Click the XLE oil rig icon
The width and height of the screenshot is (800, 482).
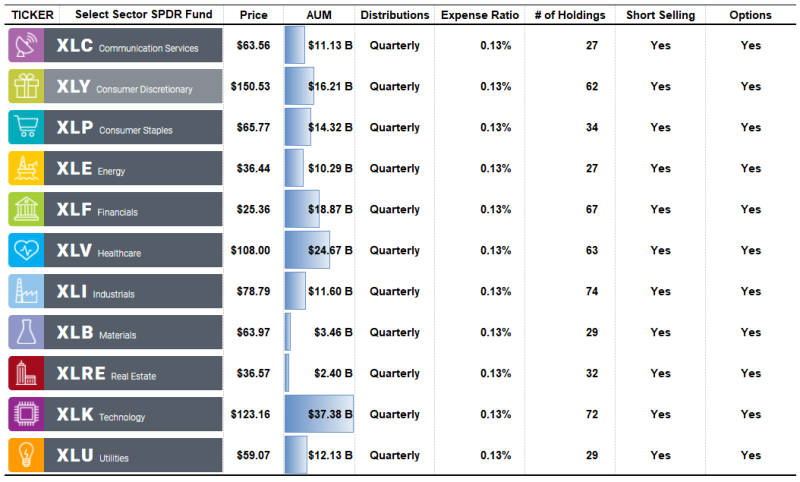click(x=25, y=169)
